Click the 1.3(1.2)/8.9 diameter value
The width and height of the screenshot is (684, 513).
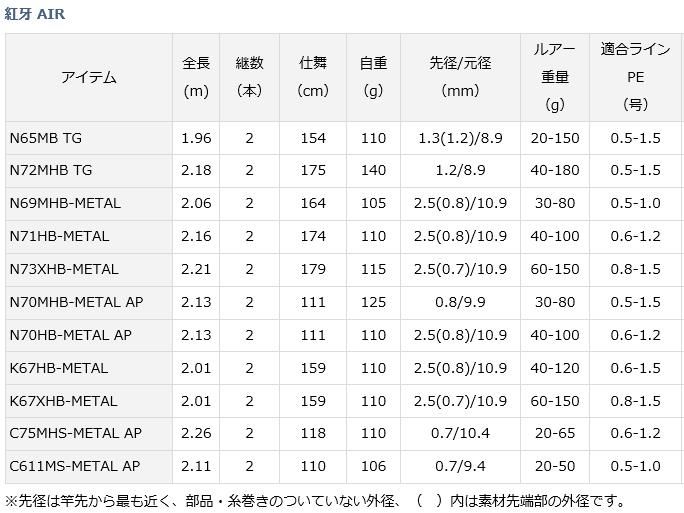click(x=460, y=138)
